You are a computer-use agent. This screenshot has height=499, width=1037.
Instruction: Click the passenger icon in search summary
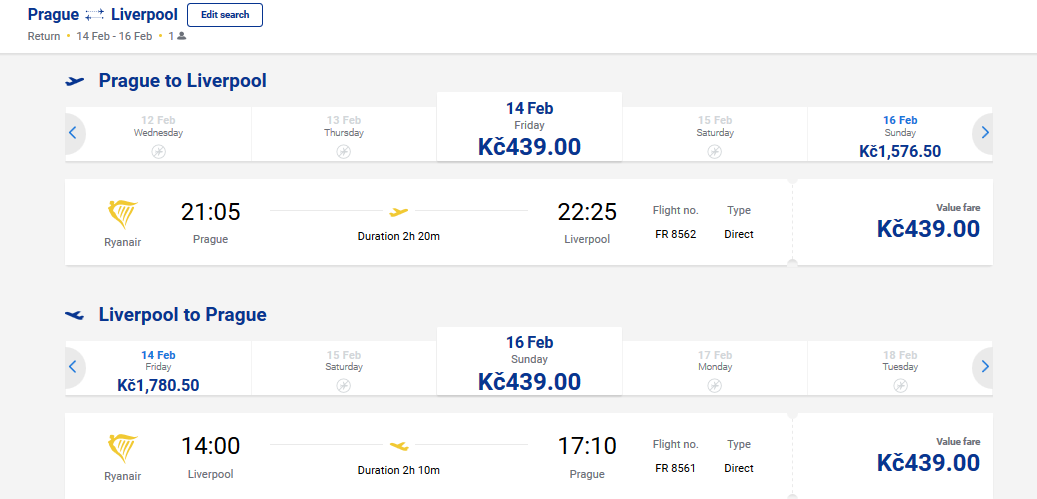182,36
